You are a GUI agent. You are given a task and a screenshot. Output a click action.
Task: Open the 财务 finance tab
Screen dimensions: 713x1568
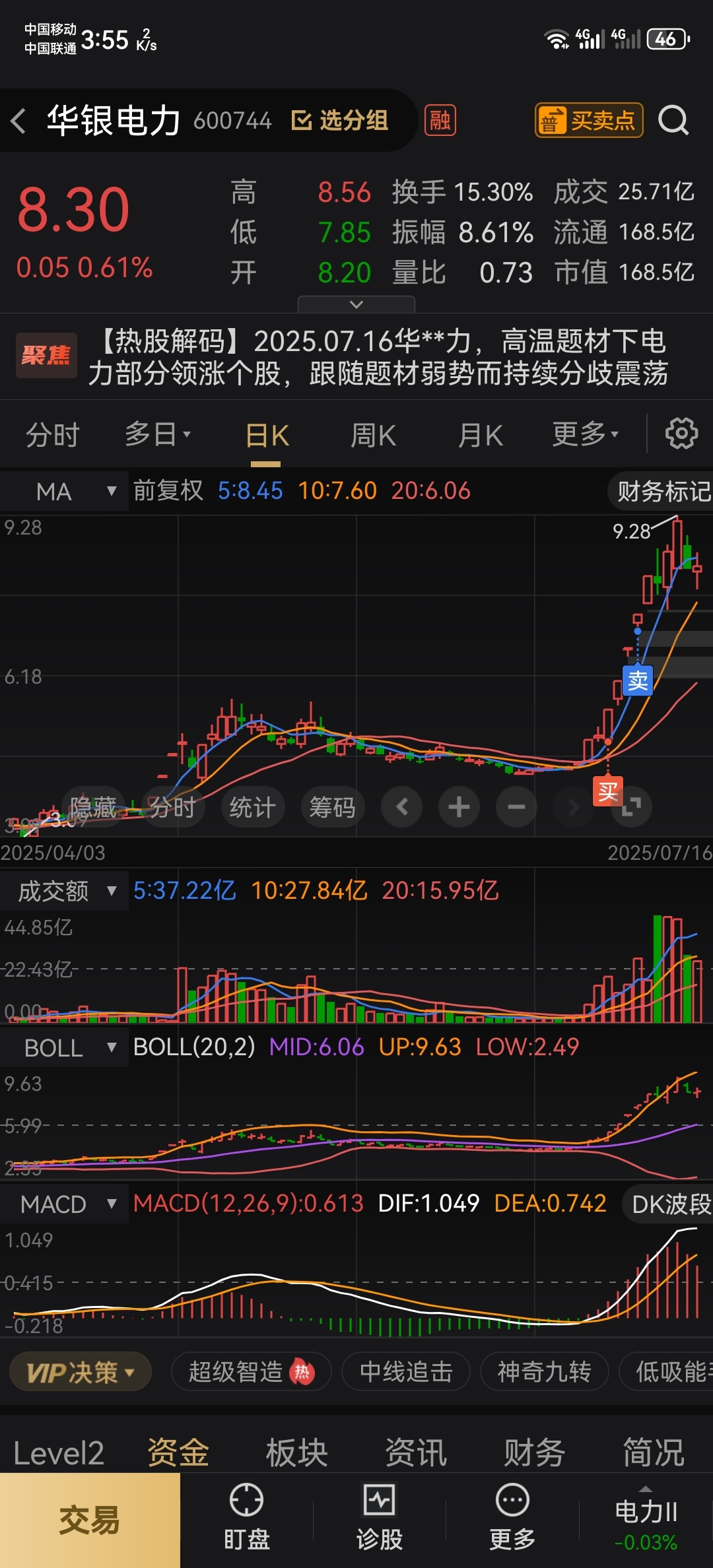(x=535, y=1453)
